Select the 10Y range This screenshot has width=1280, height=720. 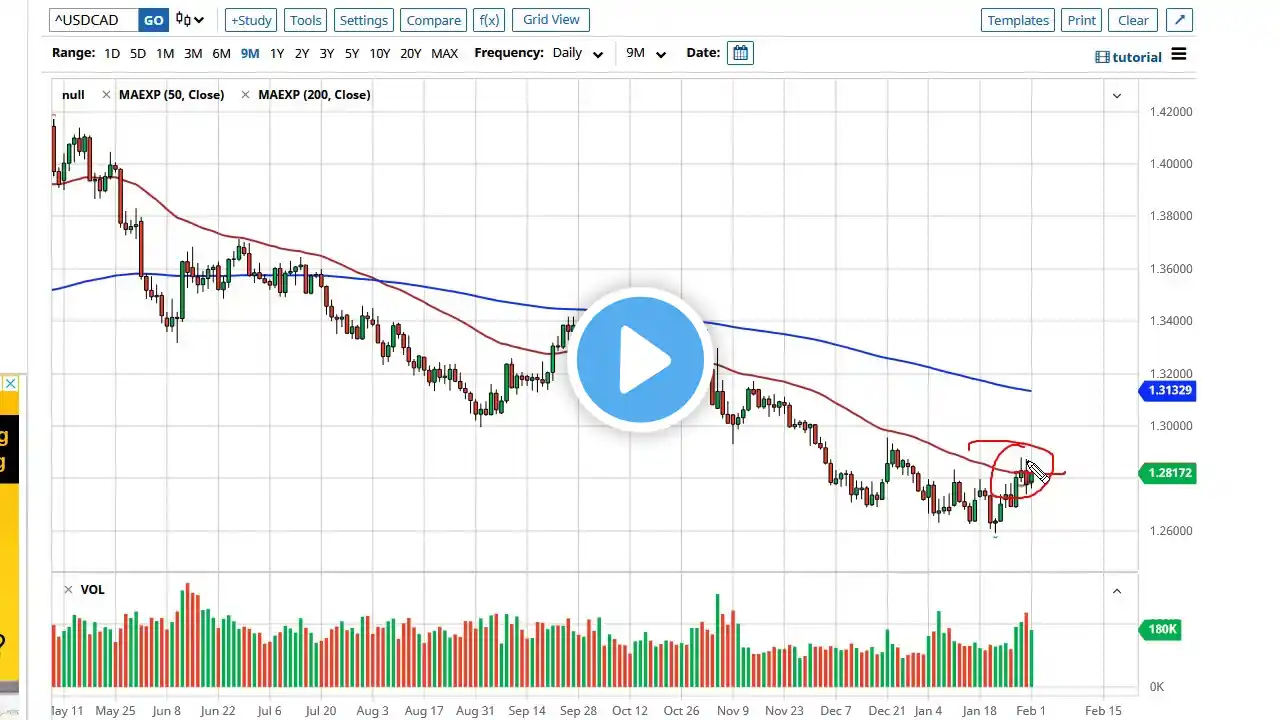click(380, 53)
